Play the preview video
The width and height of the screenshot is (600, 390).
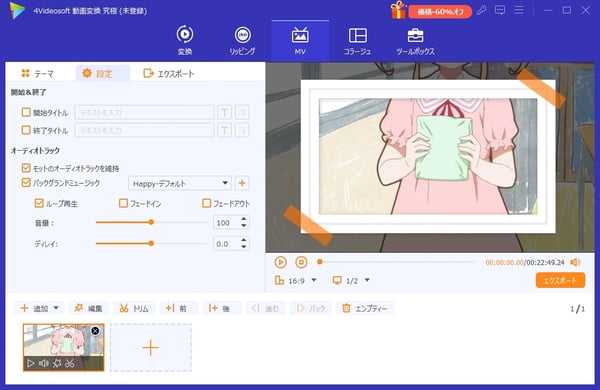280,262
